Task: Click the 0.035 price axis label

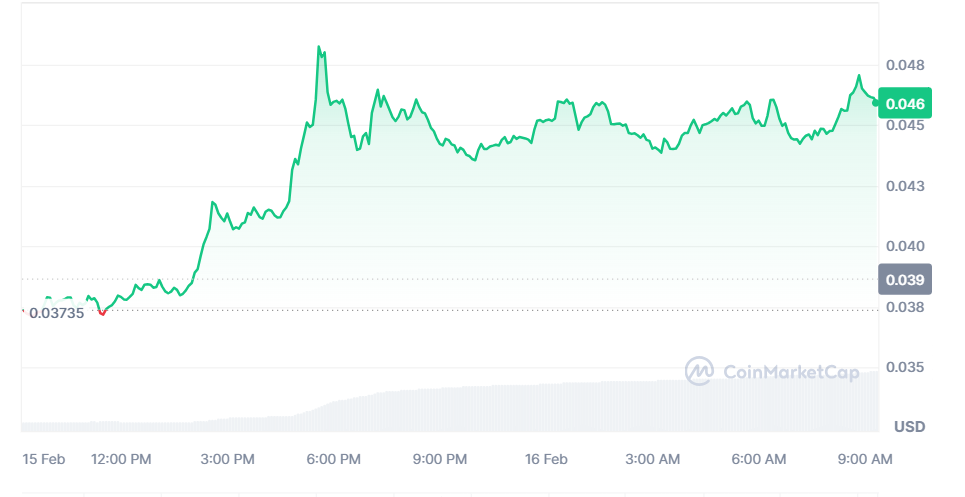Action: click(905, 367)
